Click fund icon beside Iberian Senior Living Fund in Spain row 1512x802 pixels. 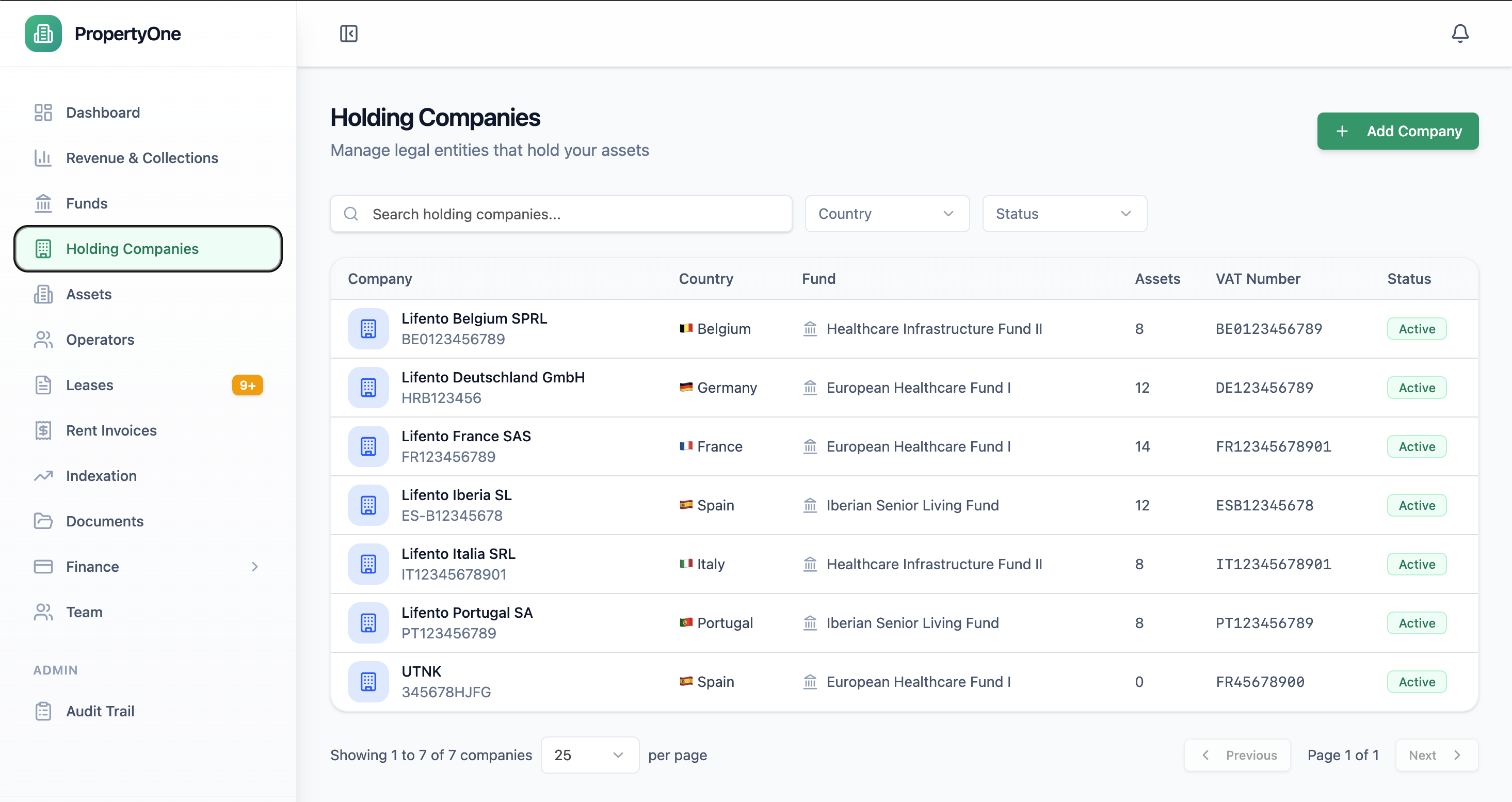coord(810,505)
